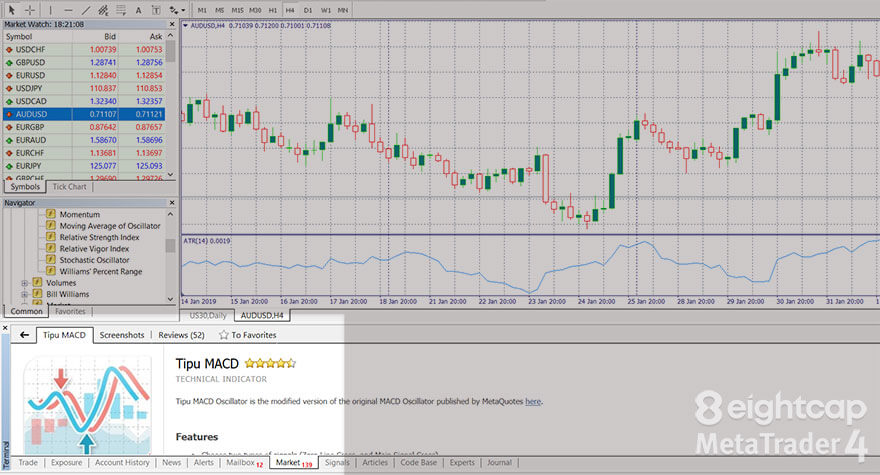
Task: Toggle the H4 timeframe button
Action: pos(290,10)
